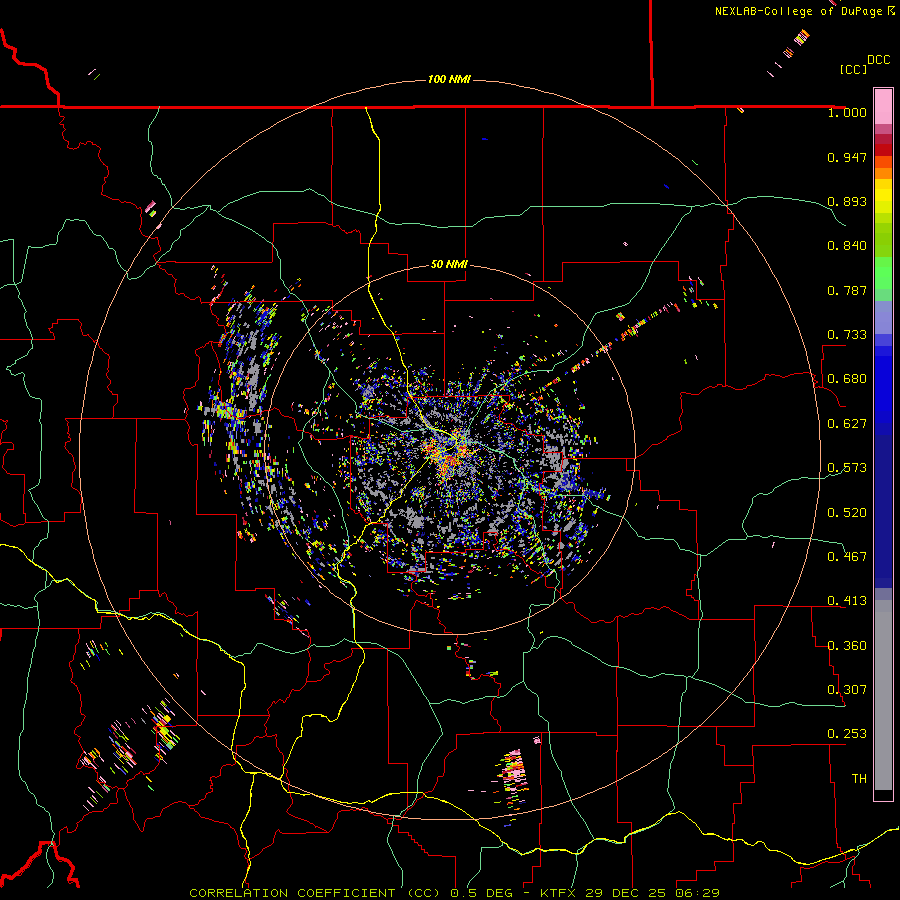Click the 0.253 value on the color scale
900x900 pixels.
tap(847, 734)
